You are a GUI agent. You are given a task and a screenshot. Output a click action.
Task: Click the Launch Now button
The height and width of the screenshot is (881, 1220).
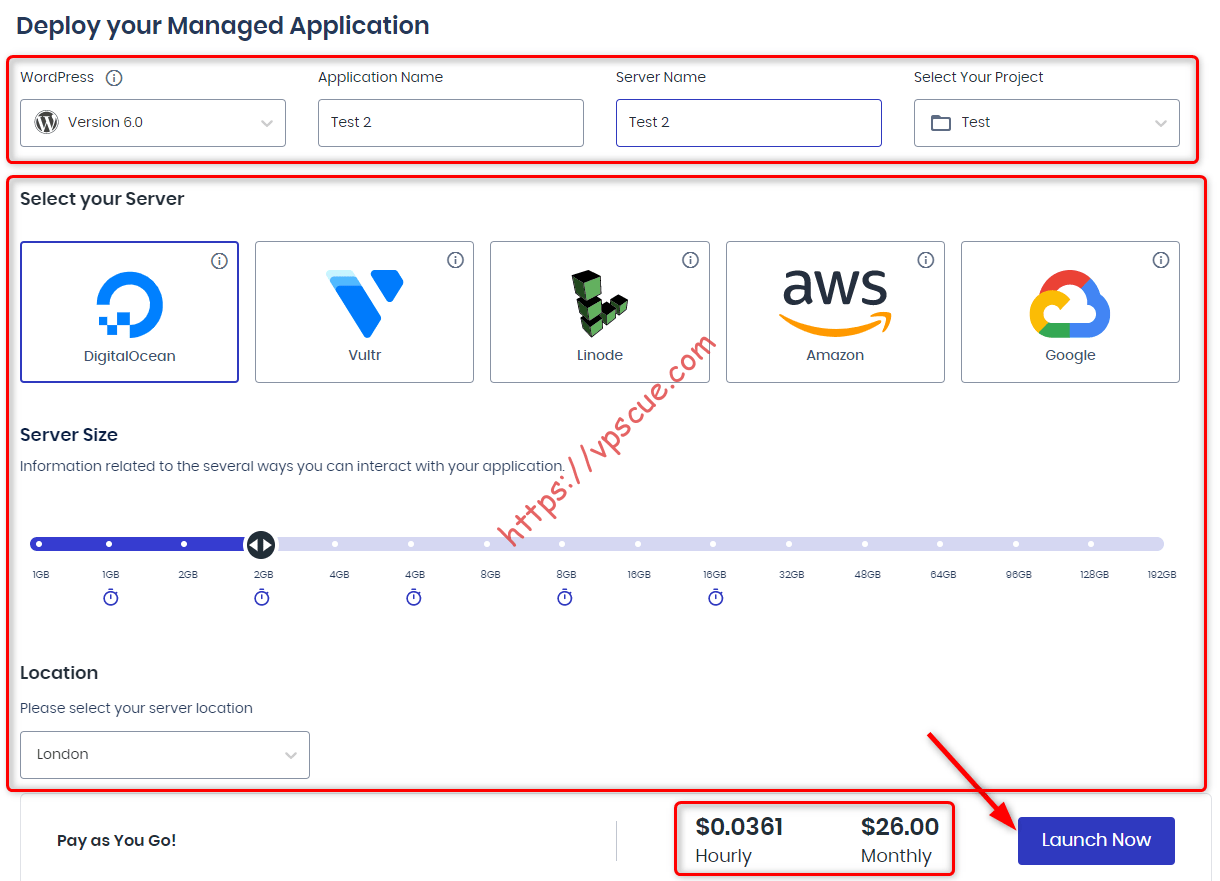[1096, 840]
